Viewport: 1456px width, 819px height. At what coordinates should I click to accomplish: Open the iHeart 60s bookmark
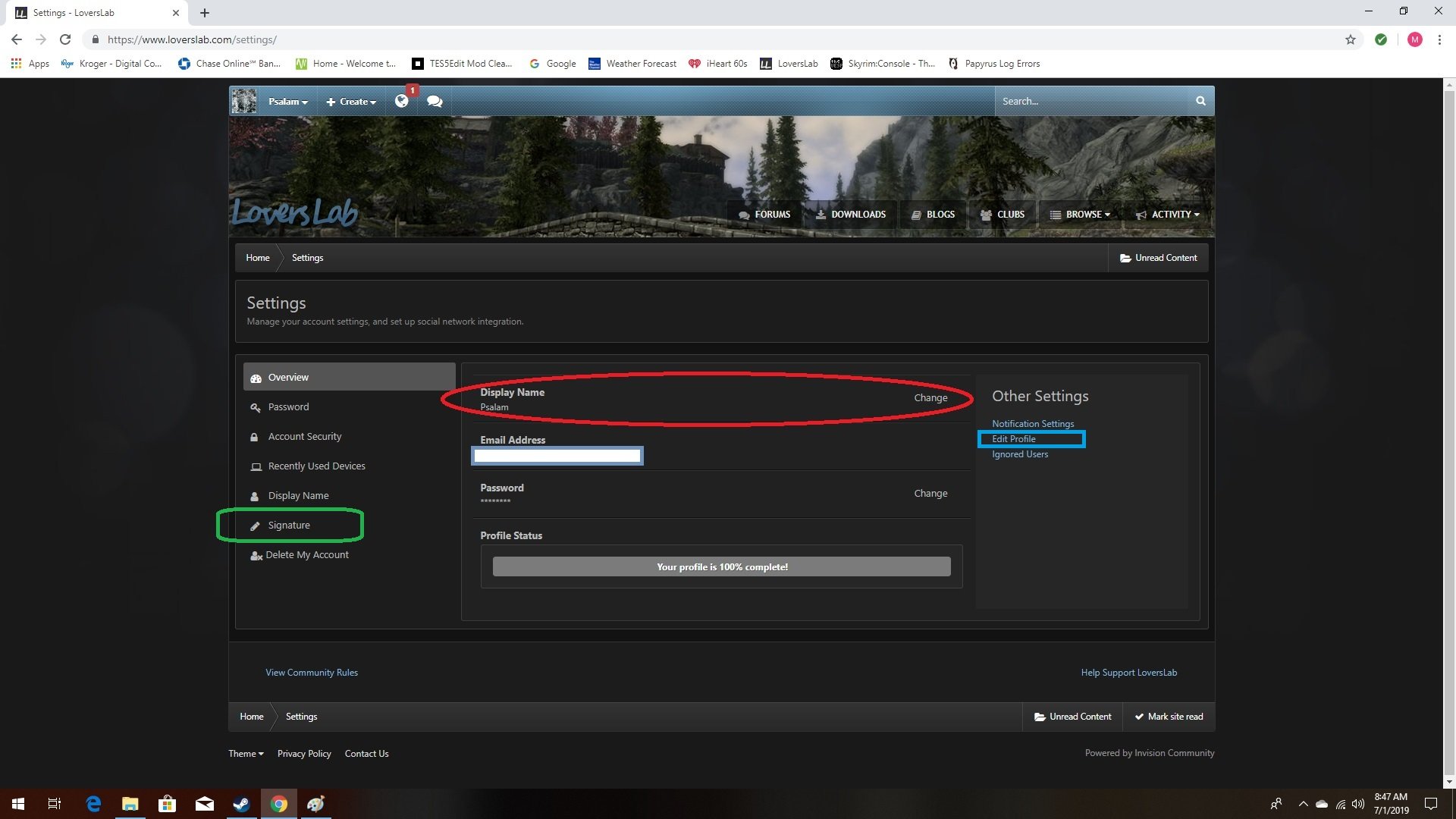[718, 64]
